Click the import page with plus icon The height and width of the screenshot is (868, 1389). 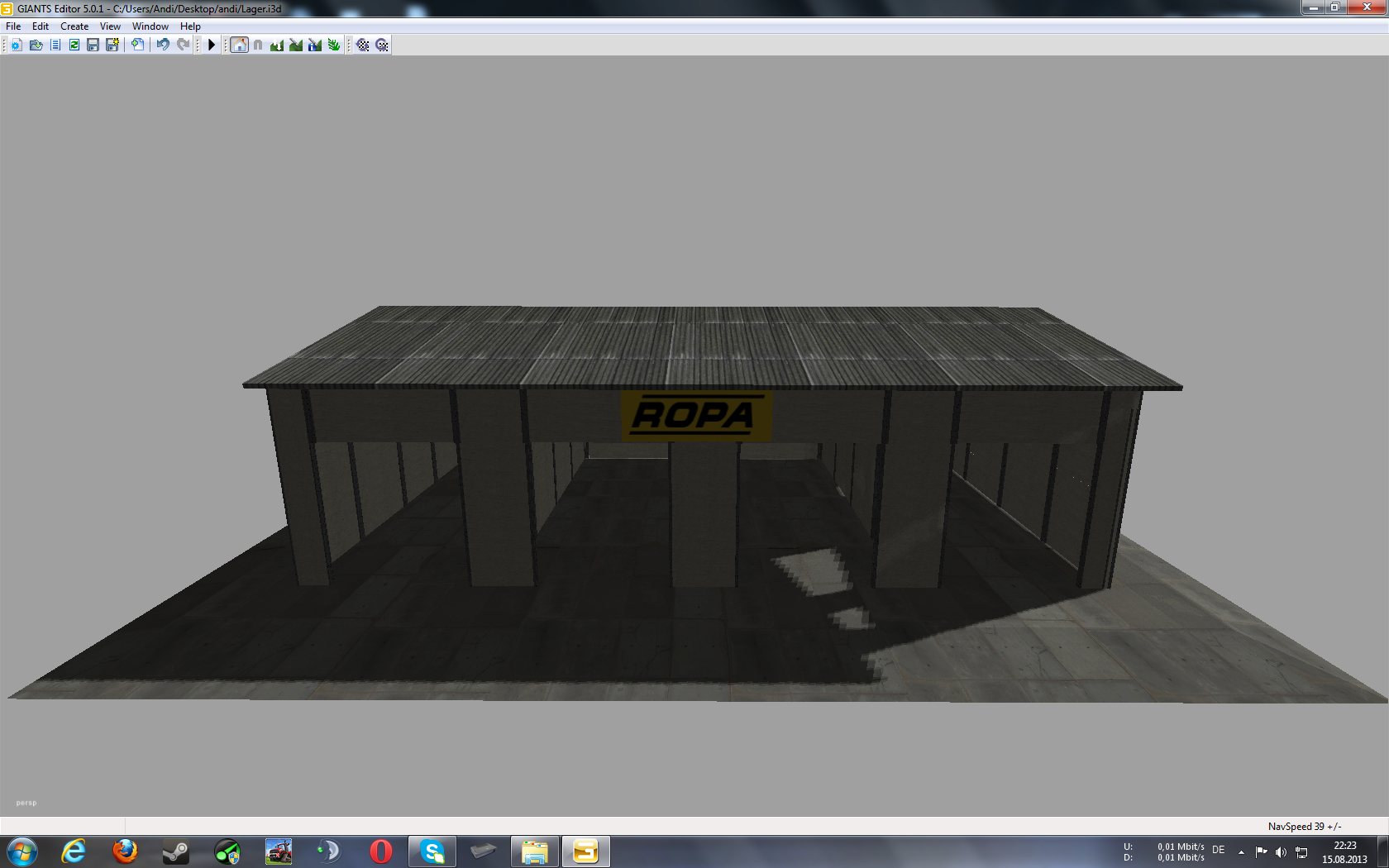[x=137, y=45]
